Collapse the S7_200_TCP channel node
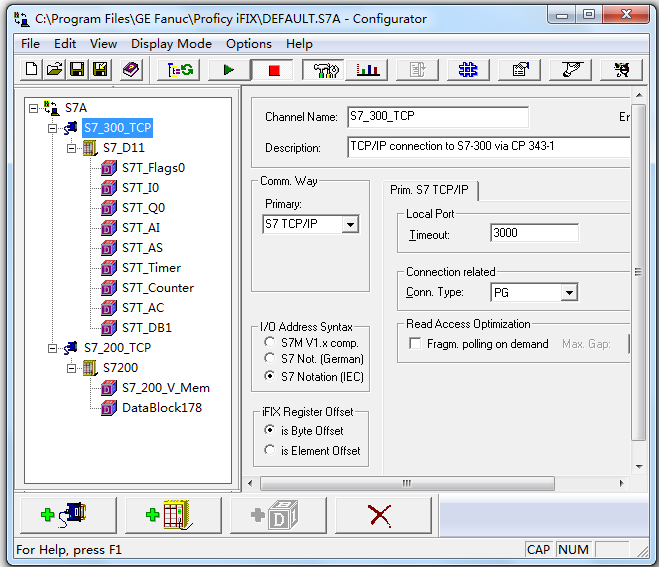Image resolution: width=659 pixels, height=567 pixels. (52, 348)
